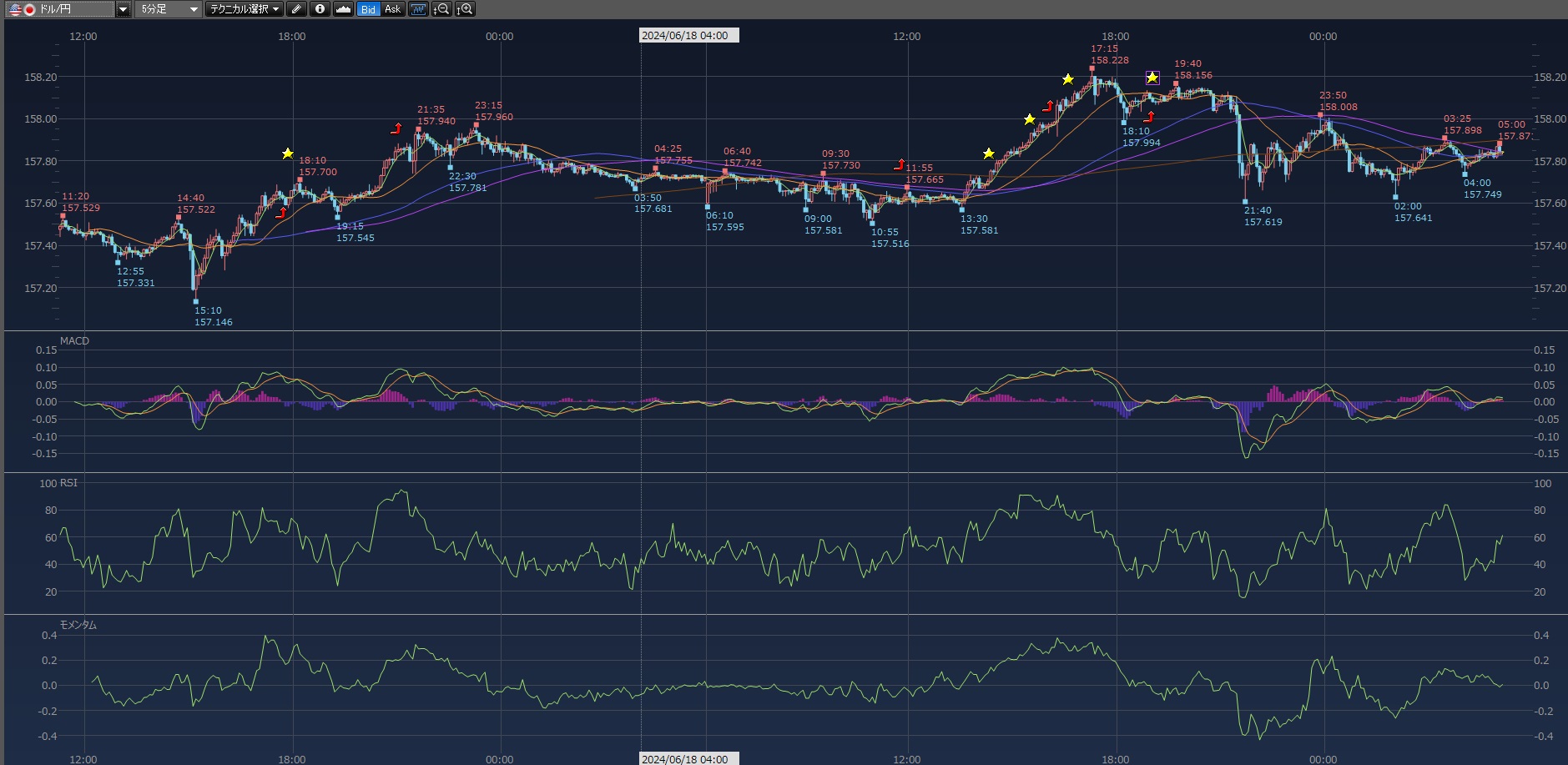Click the chart display settings icon
1568x765 pixels.
tap(418, 9)
